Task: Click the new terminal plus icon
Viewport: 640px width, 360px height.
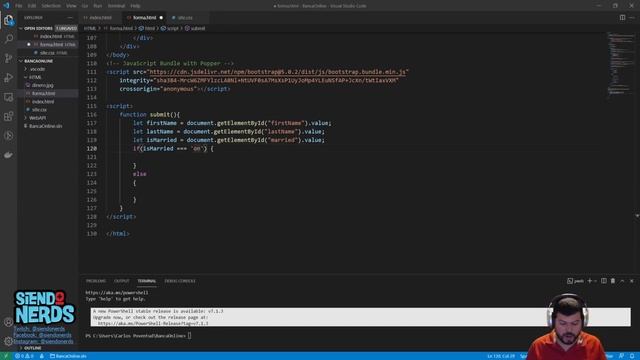Action: coord(589,281)
